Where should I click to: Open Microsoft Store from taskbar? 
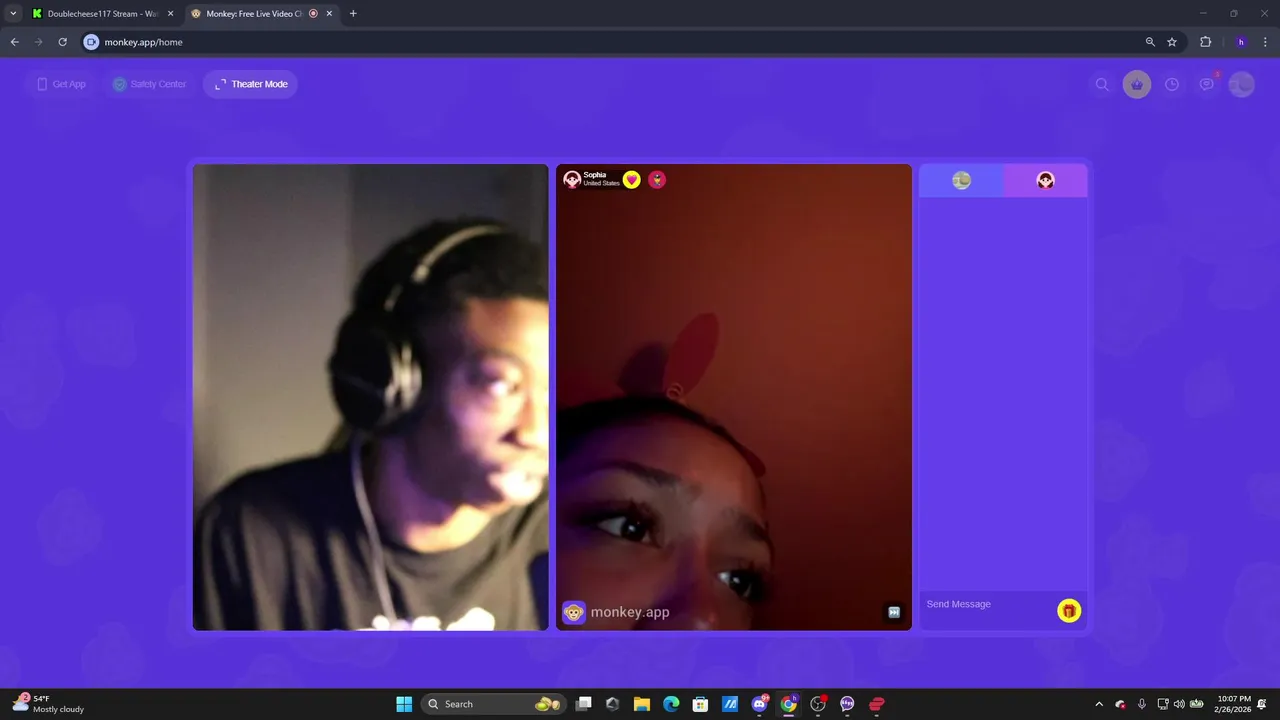pos(701,704)
